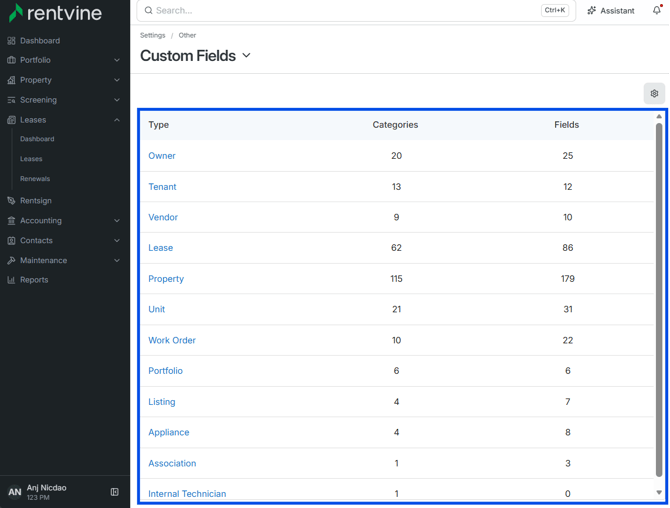The image size is (670, 508).
Task: Click the scrollbar down arrow
Action: click(659, 493)
